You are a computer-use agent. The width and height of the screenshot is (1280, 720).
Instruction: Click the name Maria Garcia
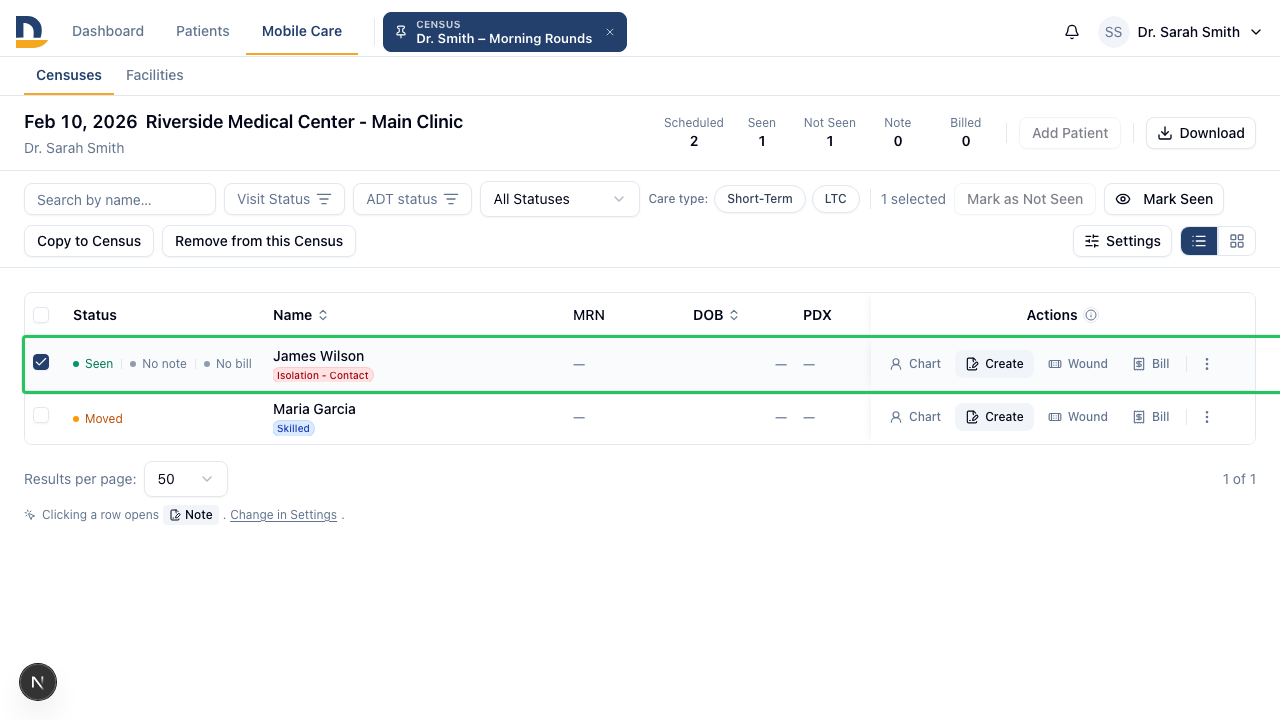[314, 409]
